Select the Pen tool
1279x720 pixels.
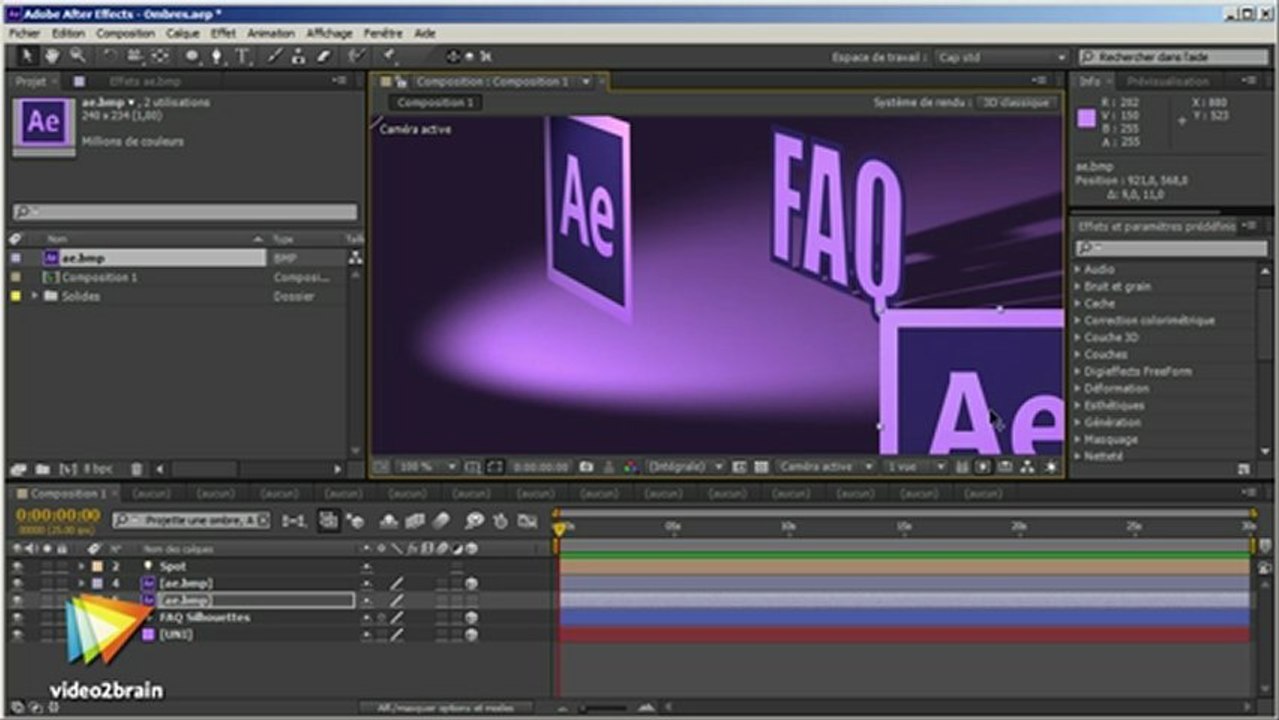click(217, 56)
